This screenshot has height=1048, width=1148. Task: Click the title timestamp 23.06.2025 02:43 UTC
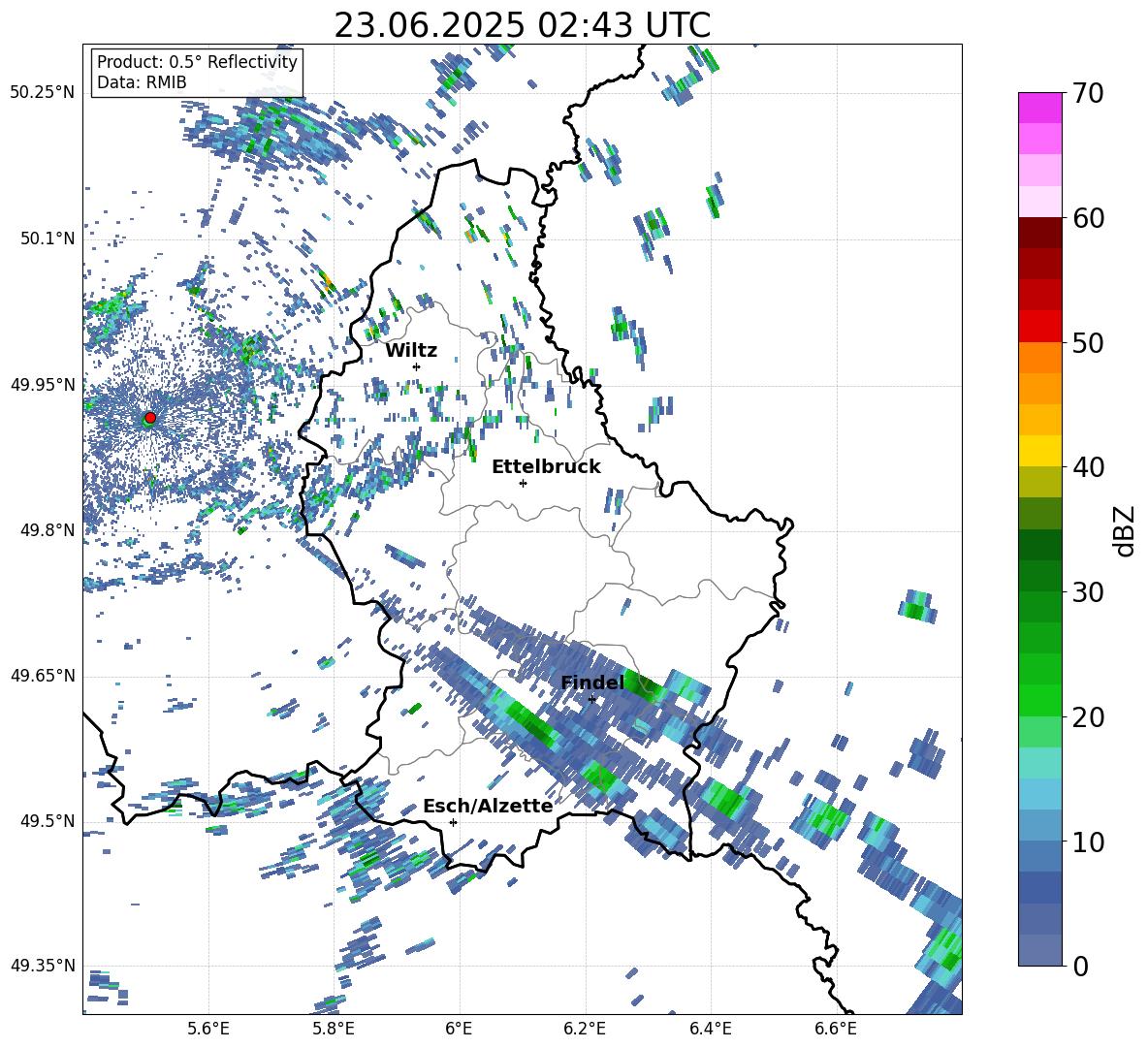click(x=522, y=25)
